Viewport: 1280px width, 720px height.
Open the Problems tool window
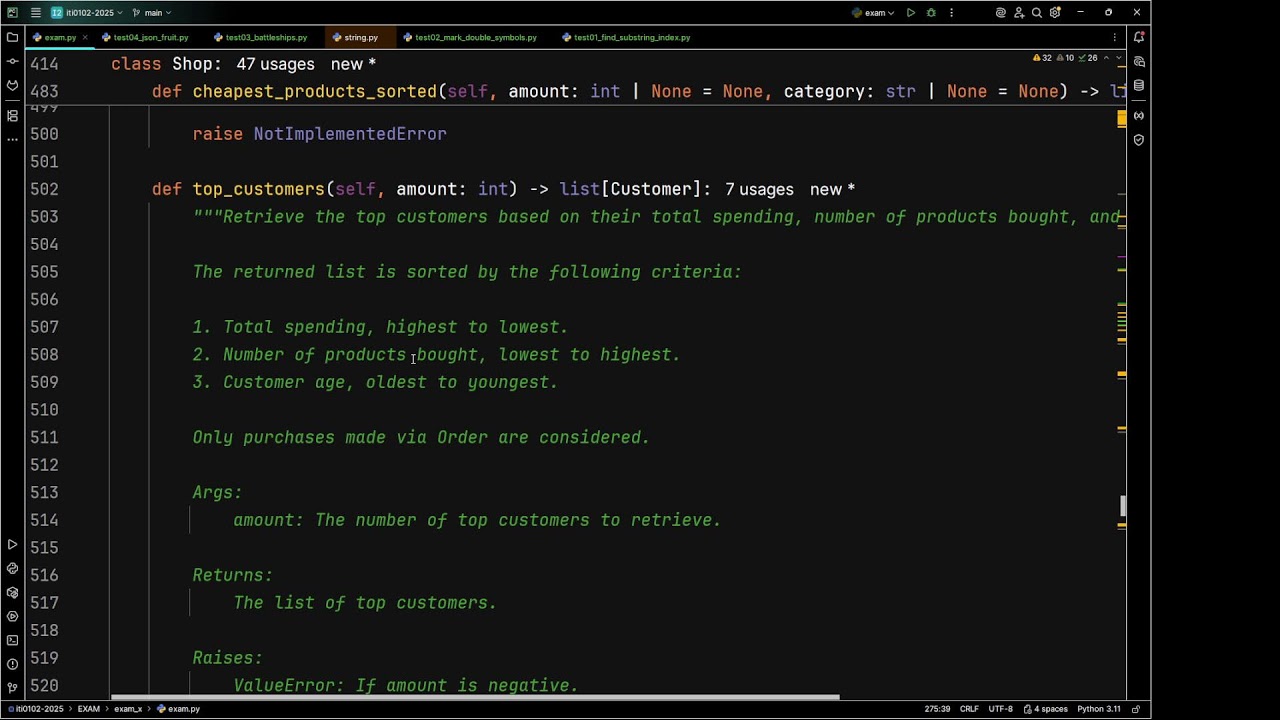coord(12,664)
